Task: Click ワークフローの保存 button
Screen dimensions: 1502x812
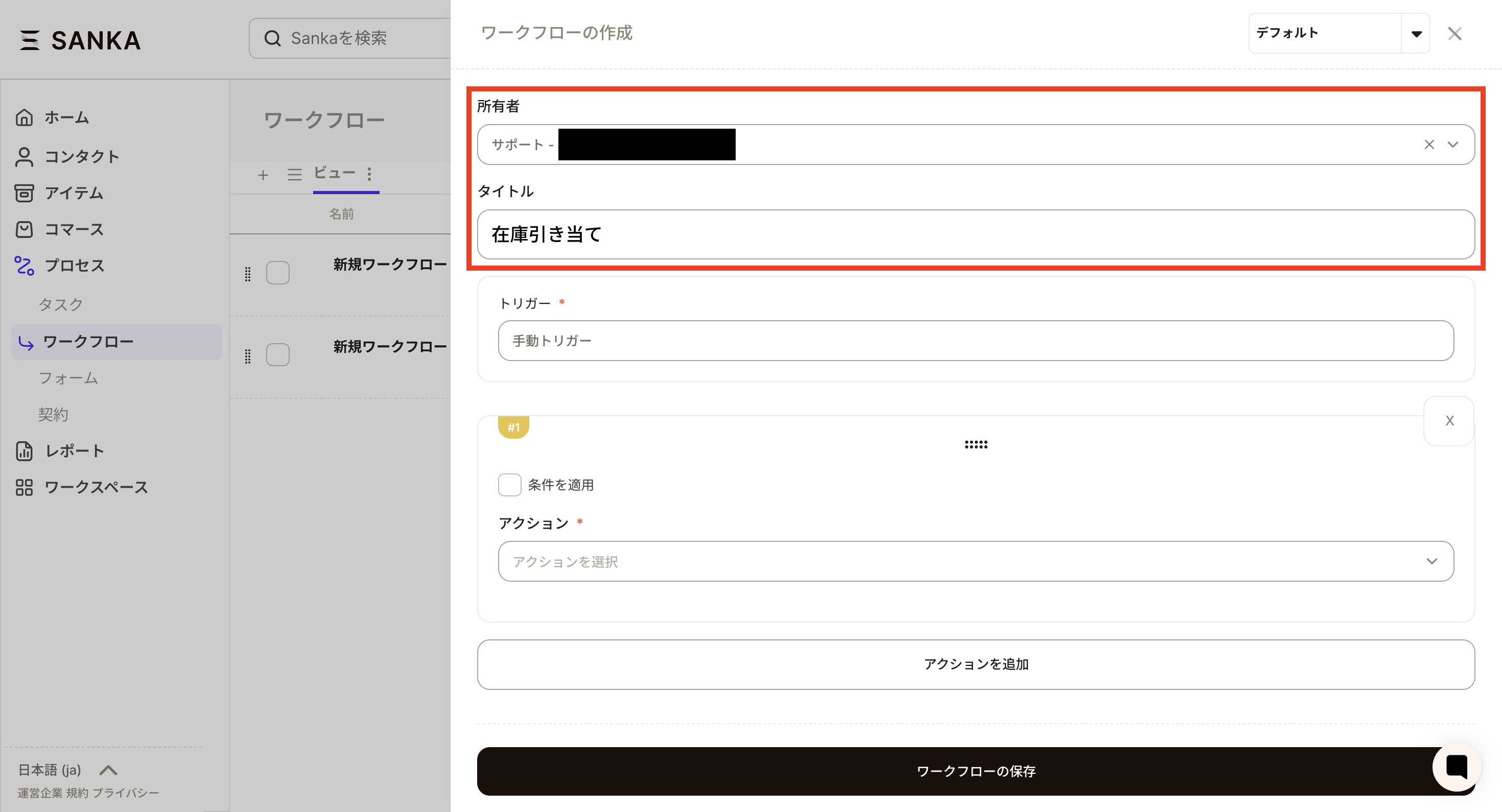Action: [975, 771]
